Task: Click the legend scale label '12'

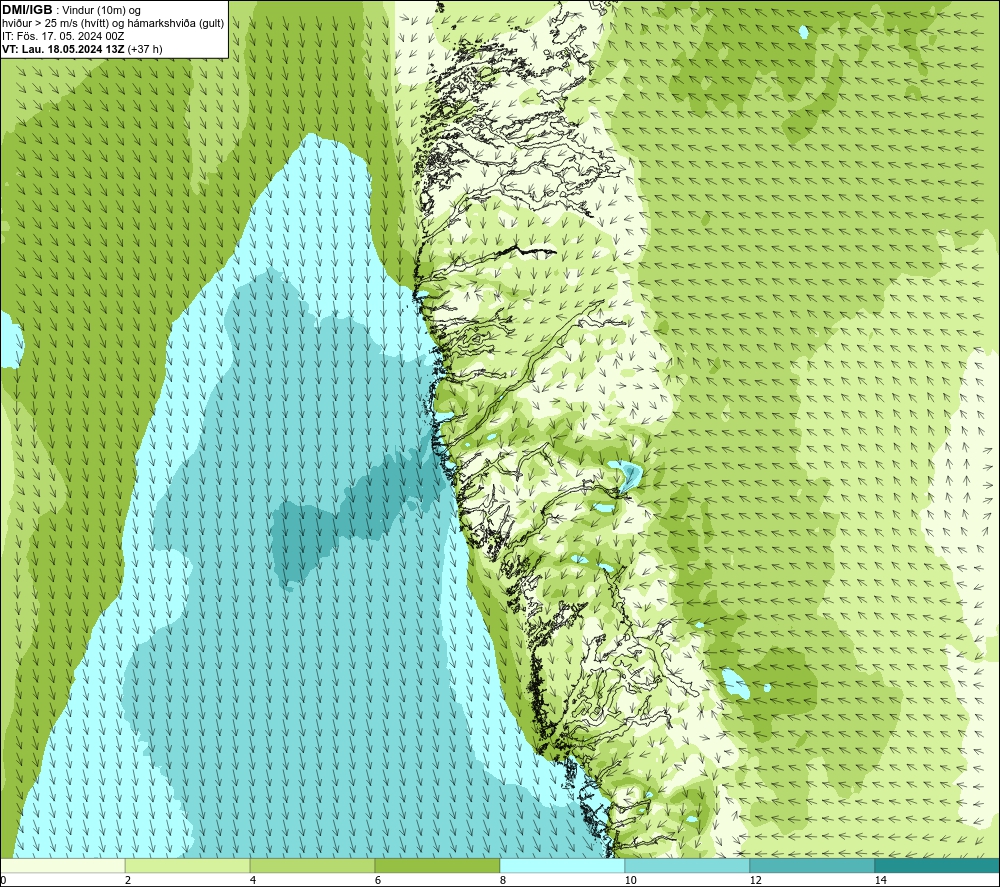Action: tap(756, 880)
